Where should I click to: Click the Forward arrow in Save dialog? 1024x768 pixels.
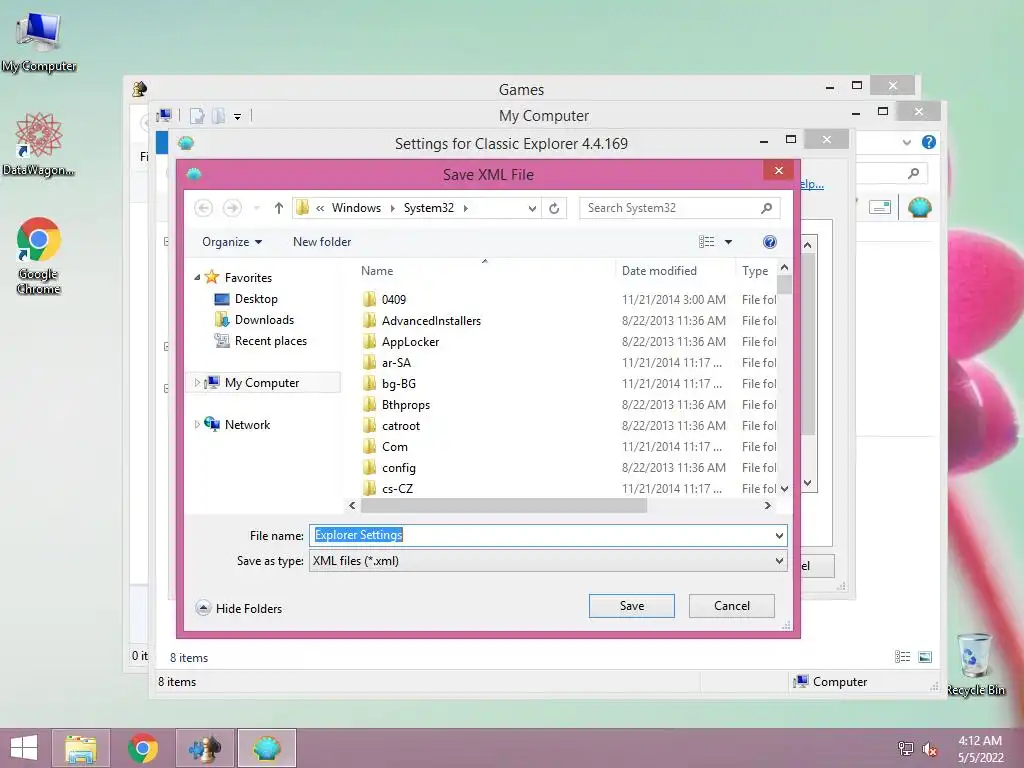click(232, 208)
